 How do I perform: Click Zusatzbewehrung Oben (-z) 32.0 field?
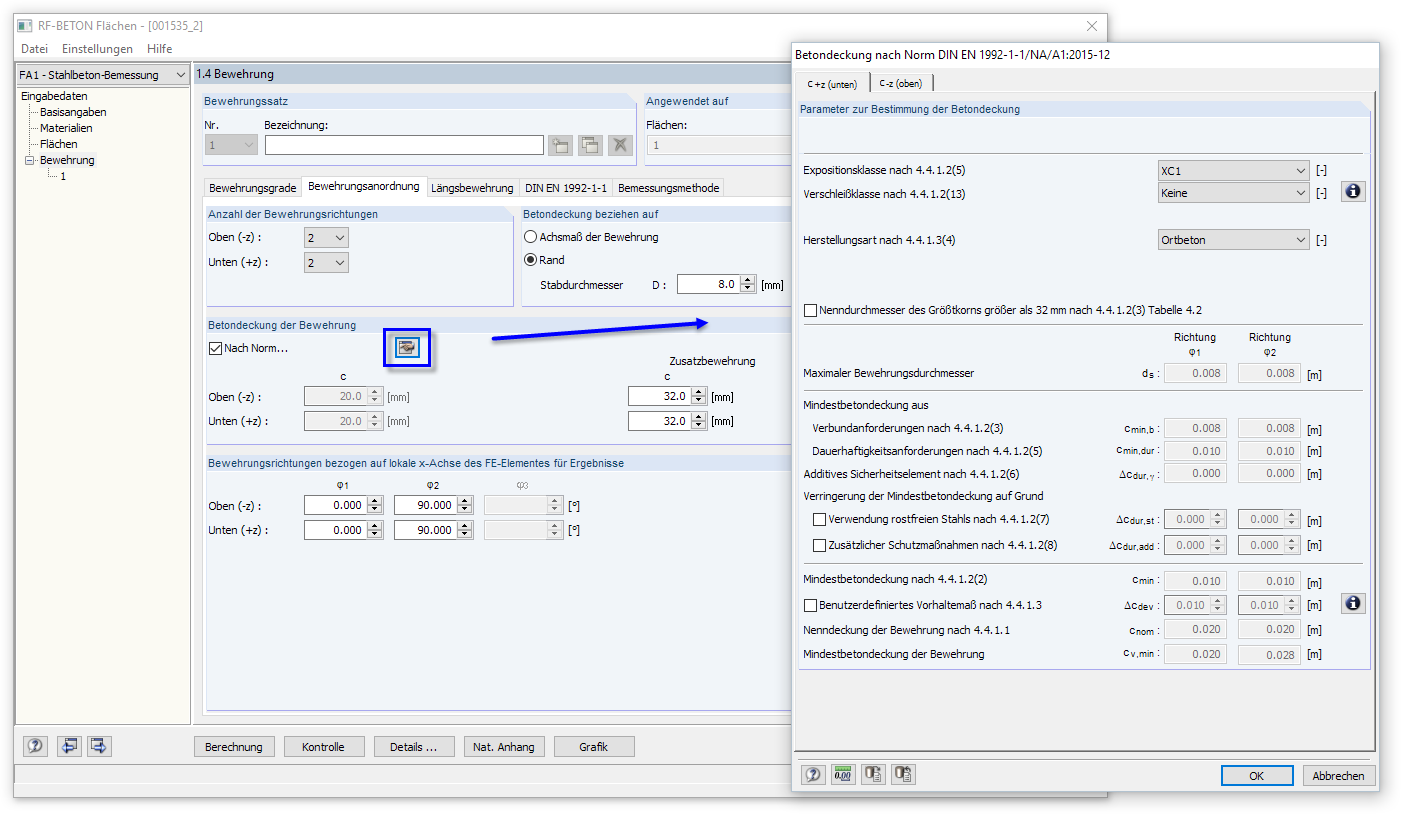[x=659, y=397]
